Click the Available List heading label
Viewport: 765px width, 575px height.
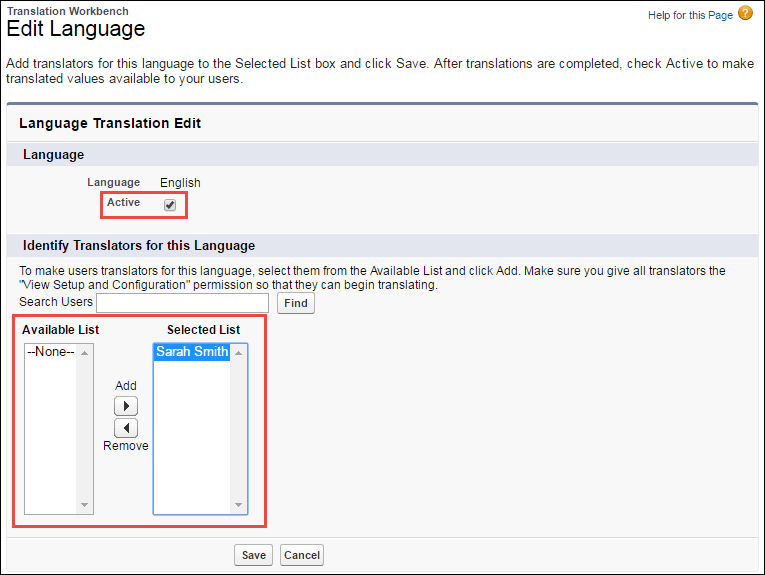click(60, 330)
